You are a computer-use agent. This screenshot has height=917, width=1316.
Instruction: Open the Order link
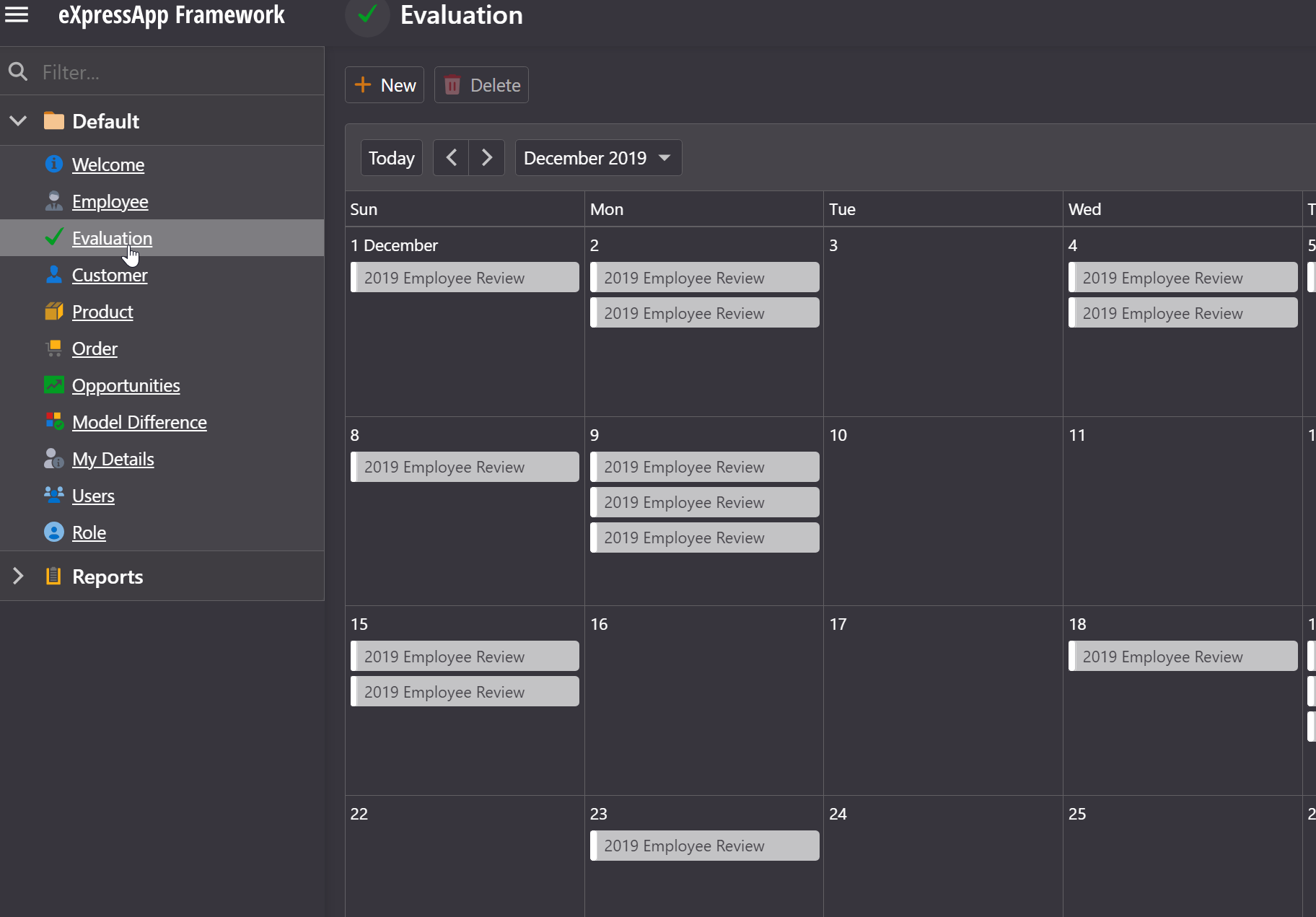[95, 348]
